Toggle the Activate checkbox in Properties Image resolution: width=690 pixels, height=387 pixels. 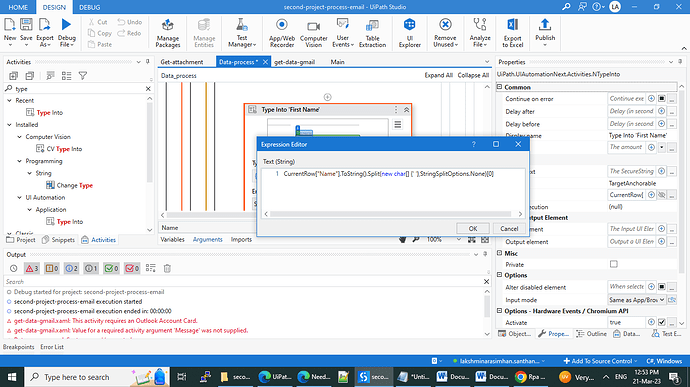[661, 322]
